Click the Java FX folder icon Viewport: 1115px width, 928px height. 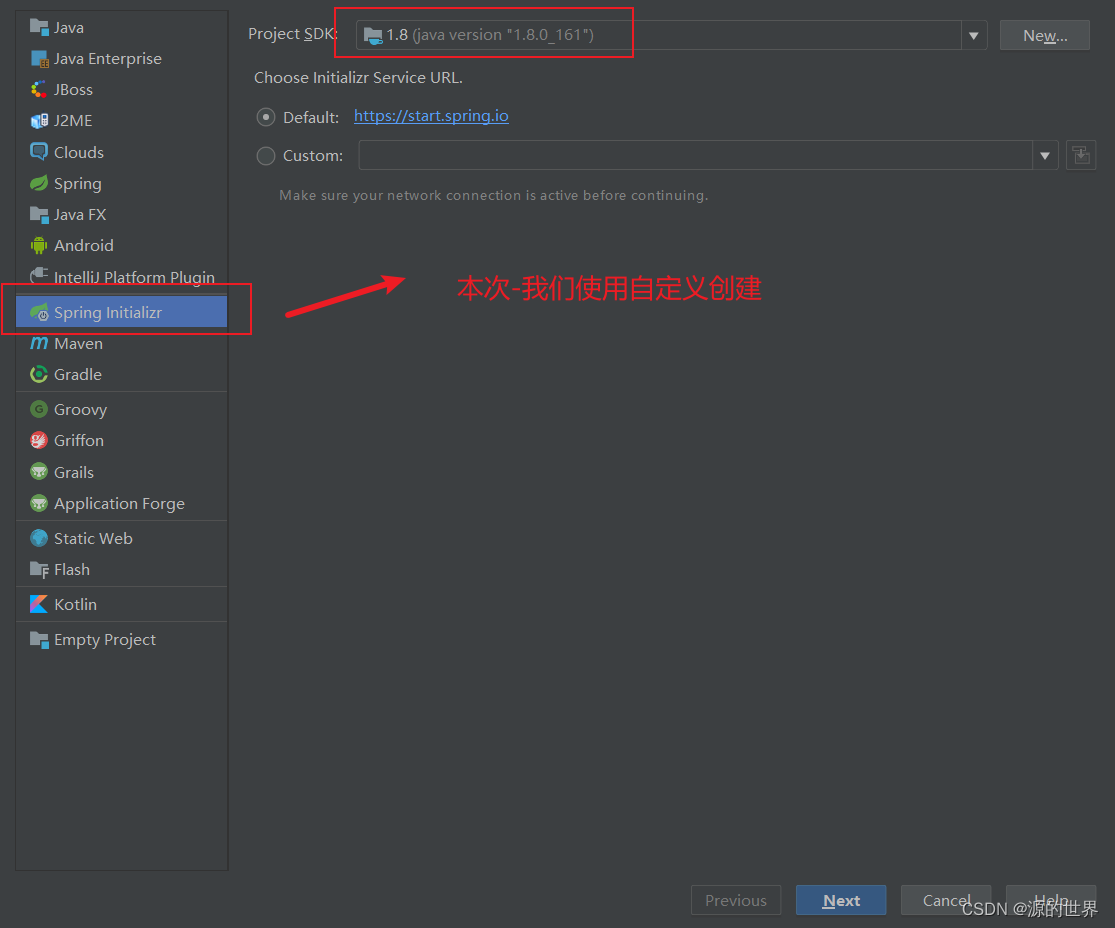[39, 214]
